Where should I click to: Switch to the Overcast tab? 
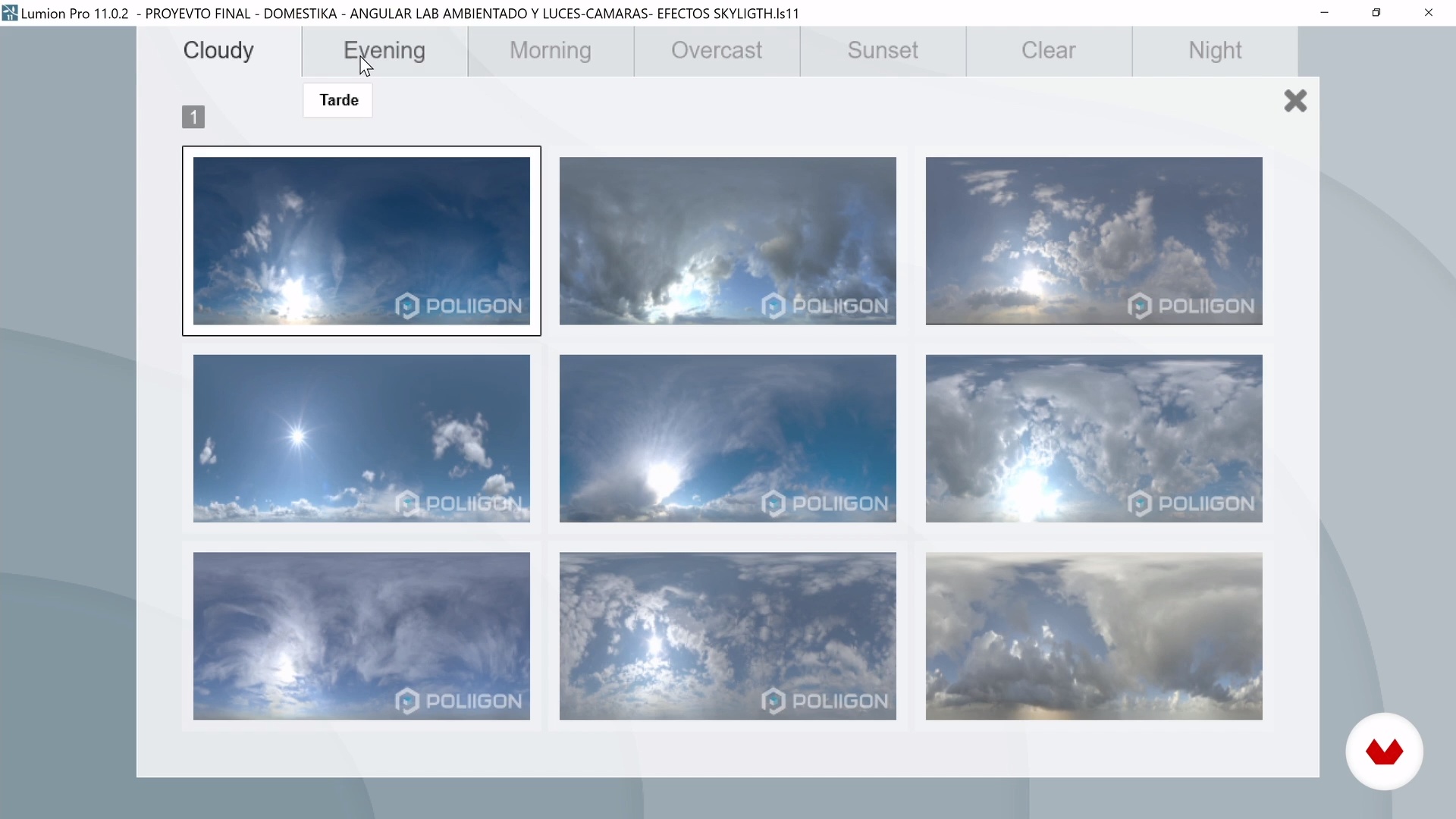click(x=717, y=51)
